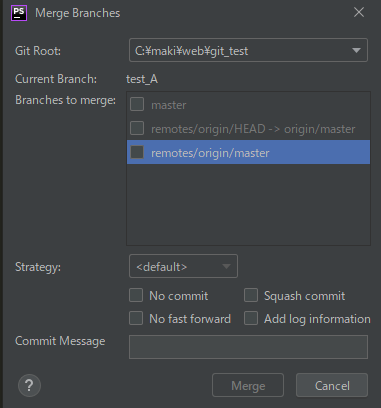
Task: Enable the No commit option
Action: [136, 295]
